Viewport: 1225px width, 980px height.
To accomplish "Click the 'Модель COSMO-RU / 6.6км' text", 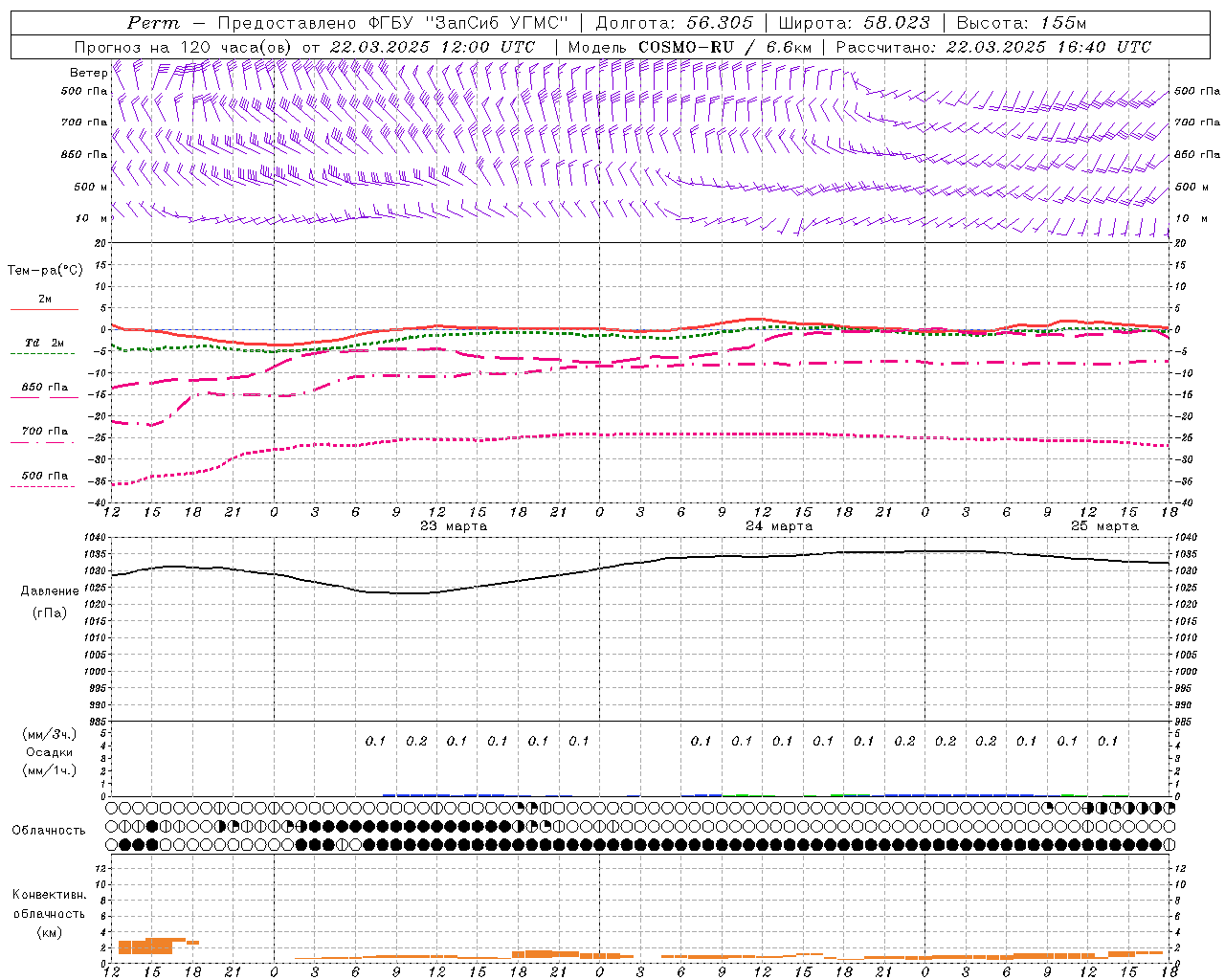I will coord(689,47).
